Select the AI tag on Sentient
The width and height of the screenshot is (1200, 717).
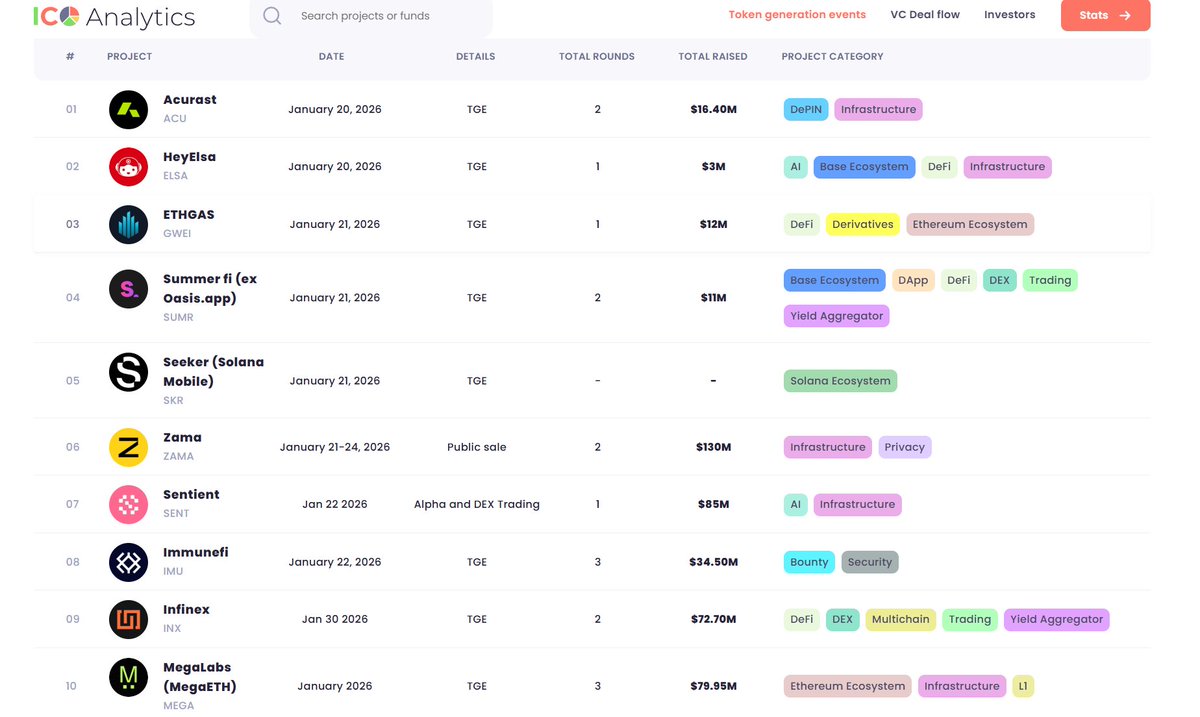click(796, 504)
